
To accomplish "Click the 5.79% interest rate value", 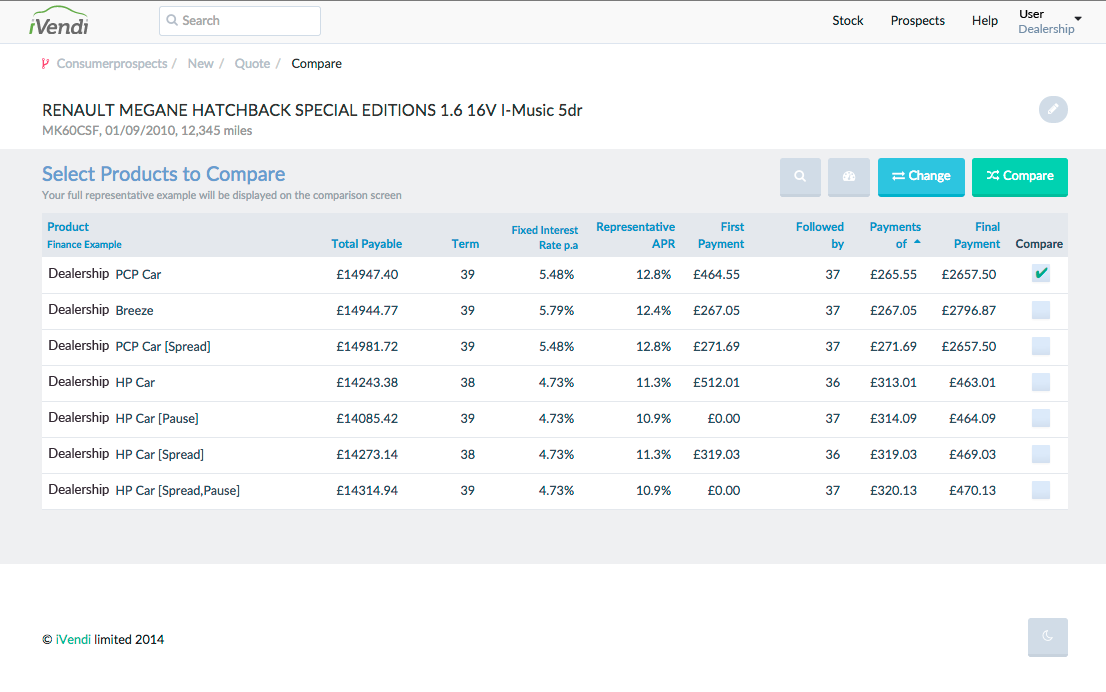I will click(x=557, y=310).
